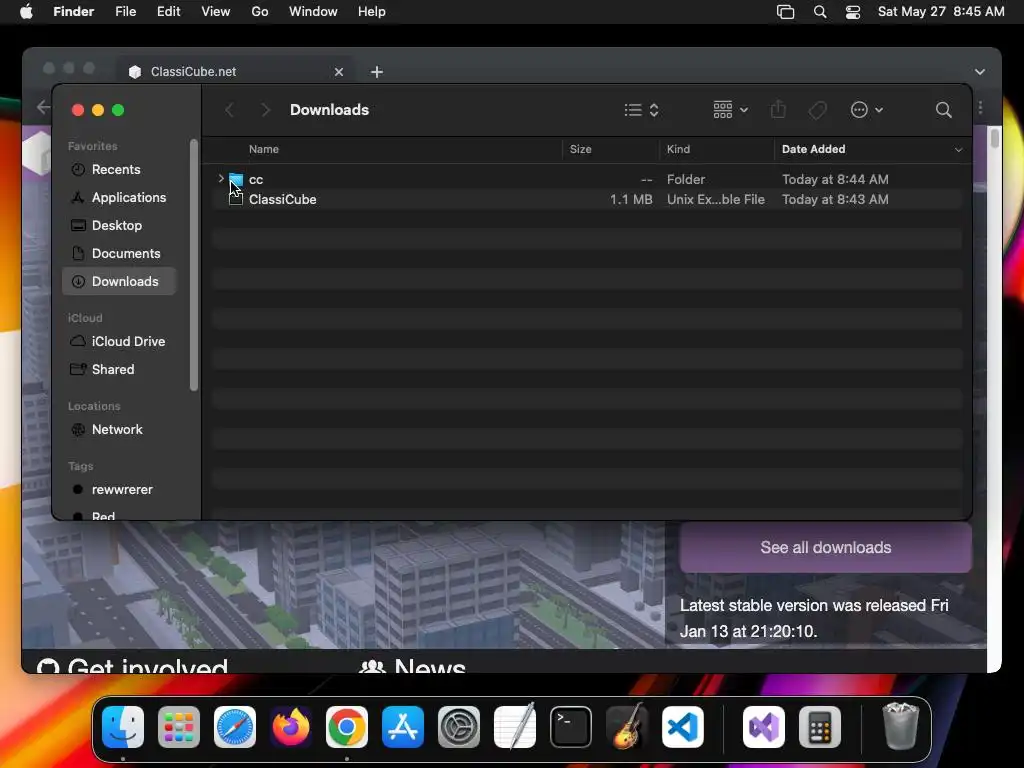Open Spotlight search in menu bar
The image size is (1024, 768).
(x=820, y=12)
